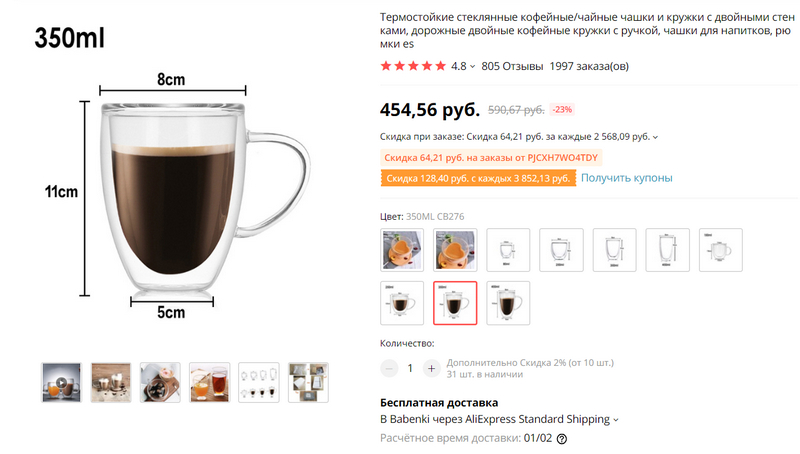View the latte glasses thumbnail image

(111, 383)
